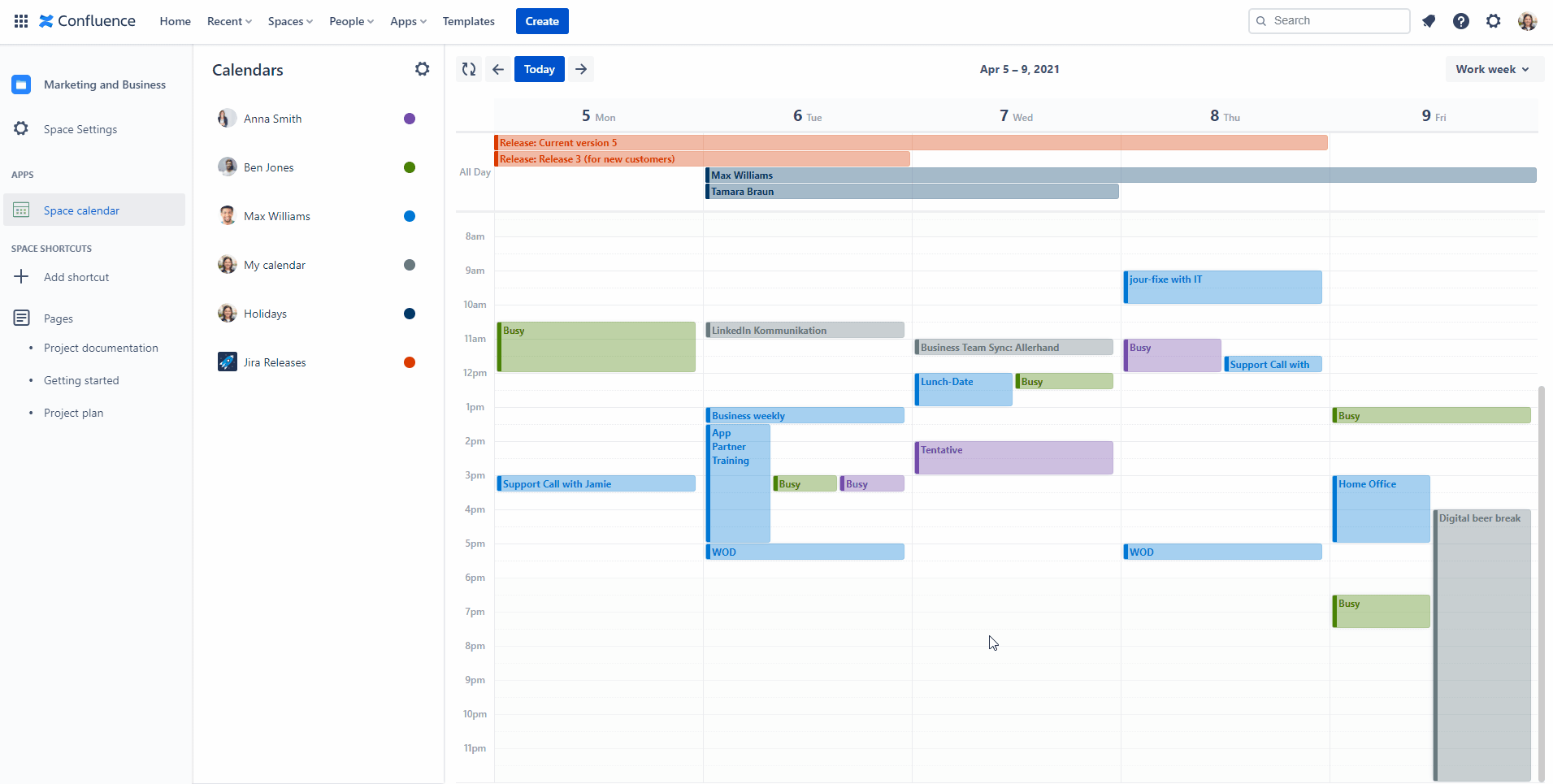Toggle the Holidays calendar off
This screenshot has height=784, width=1553.
coord(409,313)
